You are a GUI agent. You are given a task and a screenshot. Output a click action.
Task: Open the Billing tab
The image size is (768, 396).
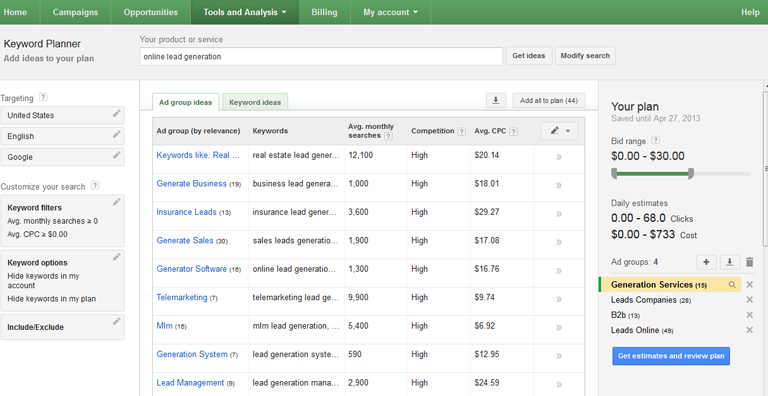point(324,12)
